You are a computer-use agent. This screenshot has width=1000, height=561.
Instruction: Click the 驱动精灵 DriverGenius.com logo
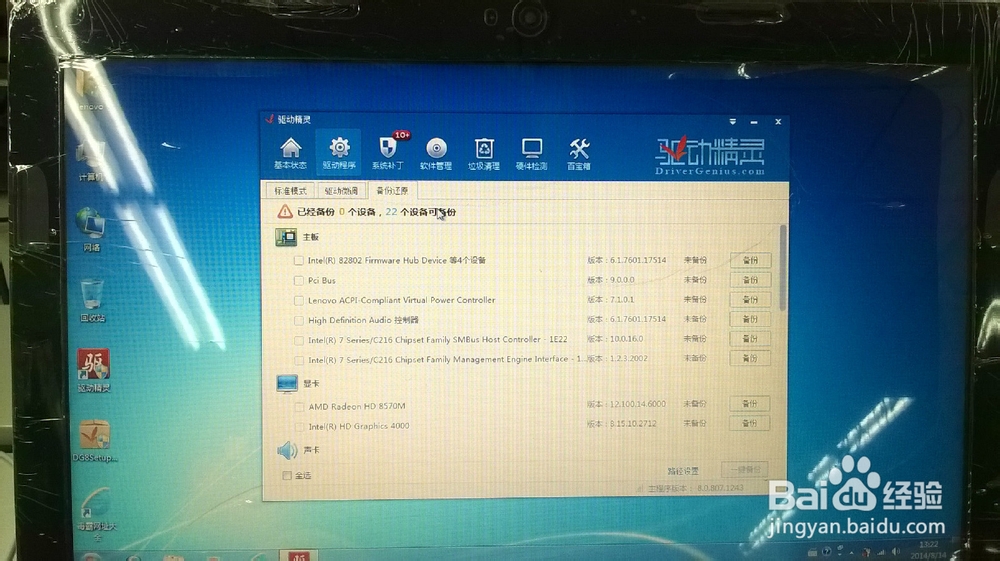coord(710,156)
